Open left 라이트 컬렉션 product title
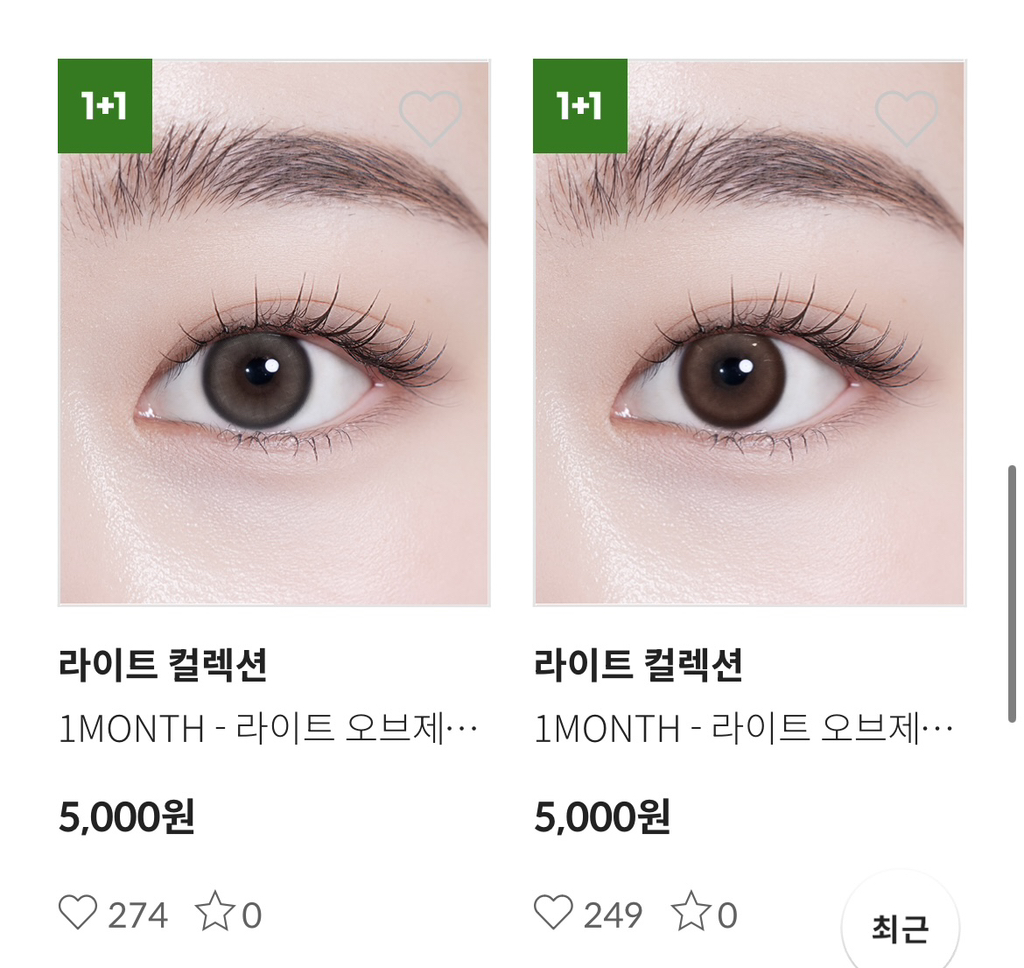Viewport: 1024px width, 968px height. pyautogui.click(x=163, y=665)
